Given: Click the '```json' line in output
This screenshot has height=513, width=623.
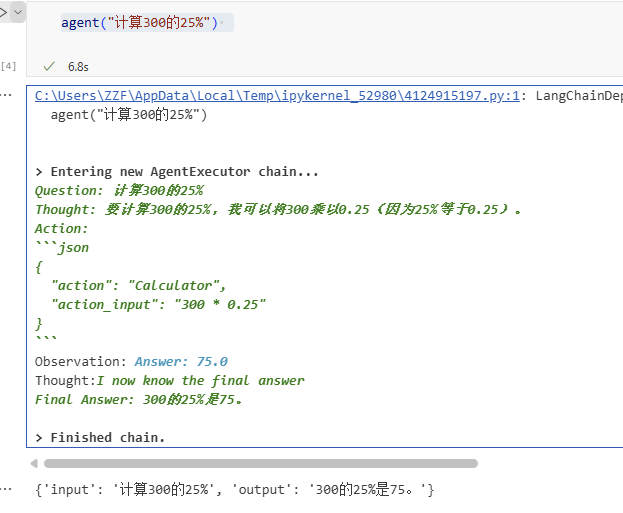Looking at the screenshot, I should coord(62,248).
